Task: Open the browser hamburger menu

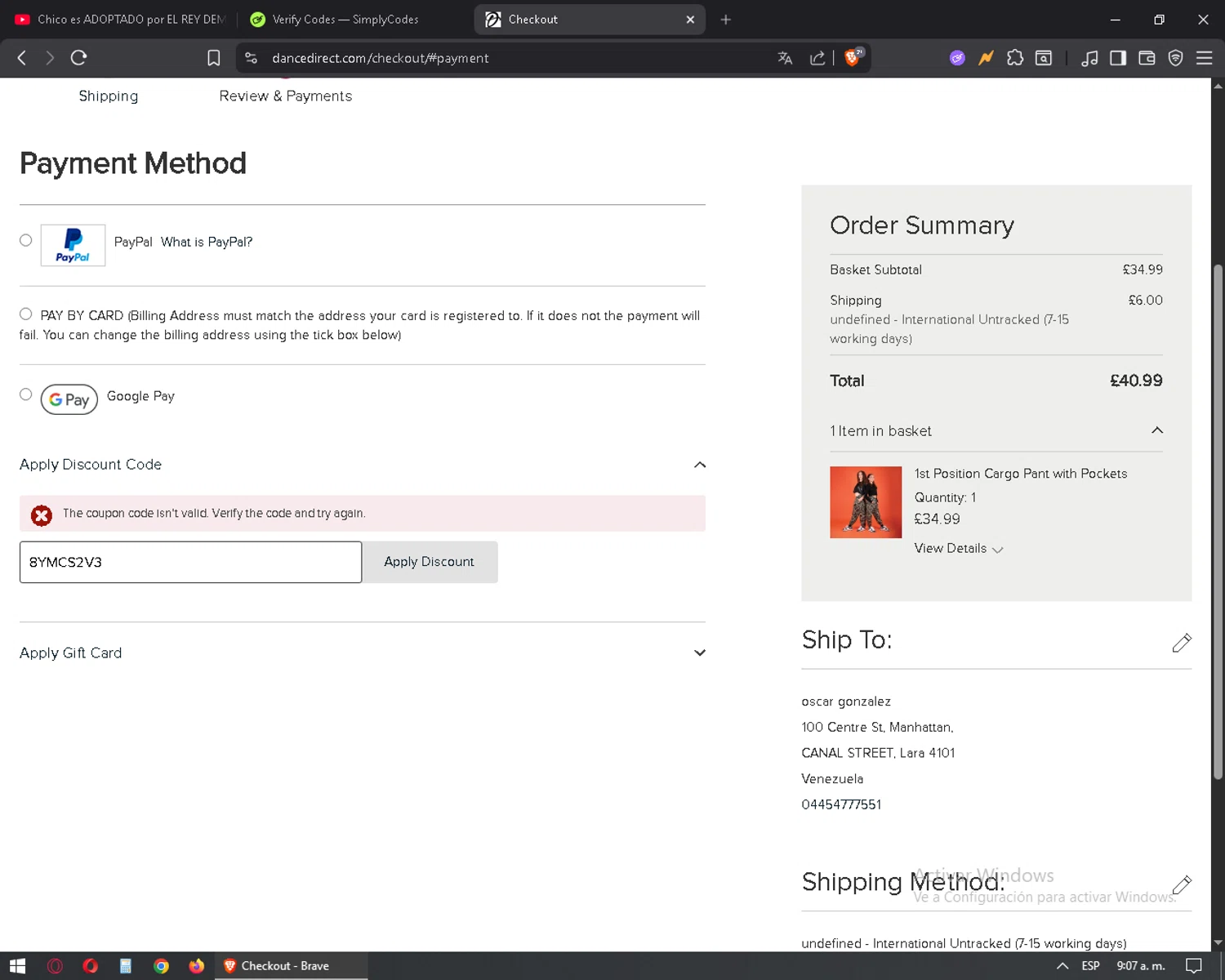Action: (x=1204, y=58)
